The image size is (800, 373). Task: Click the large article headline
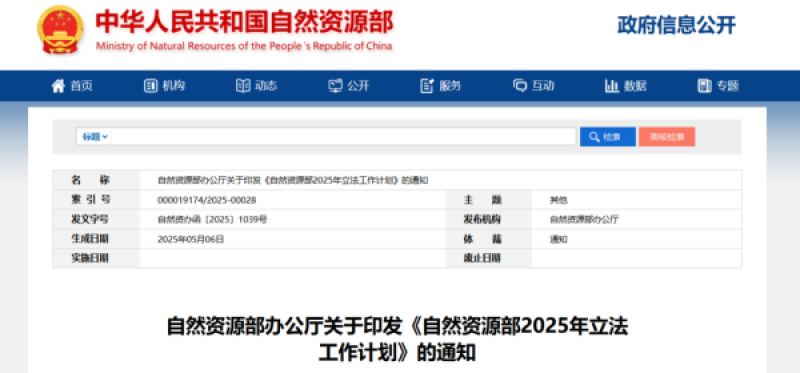pos(397,339)
